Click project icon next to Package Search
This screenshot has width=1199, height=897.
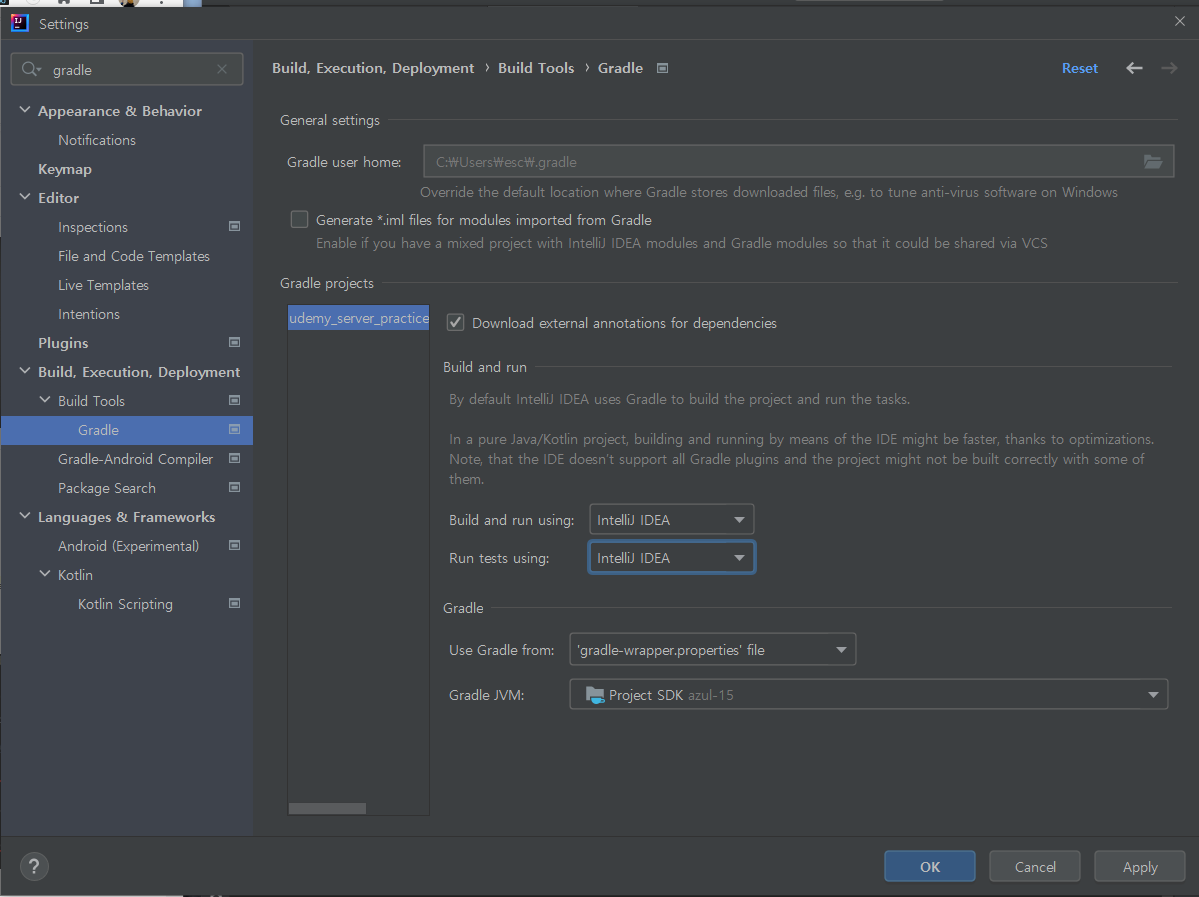[x=235, y=488]
